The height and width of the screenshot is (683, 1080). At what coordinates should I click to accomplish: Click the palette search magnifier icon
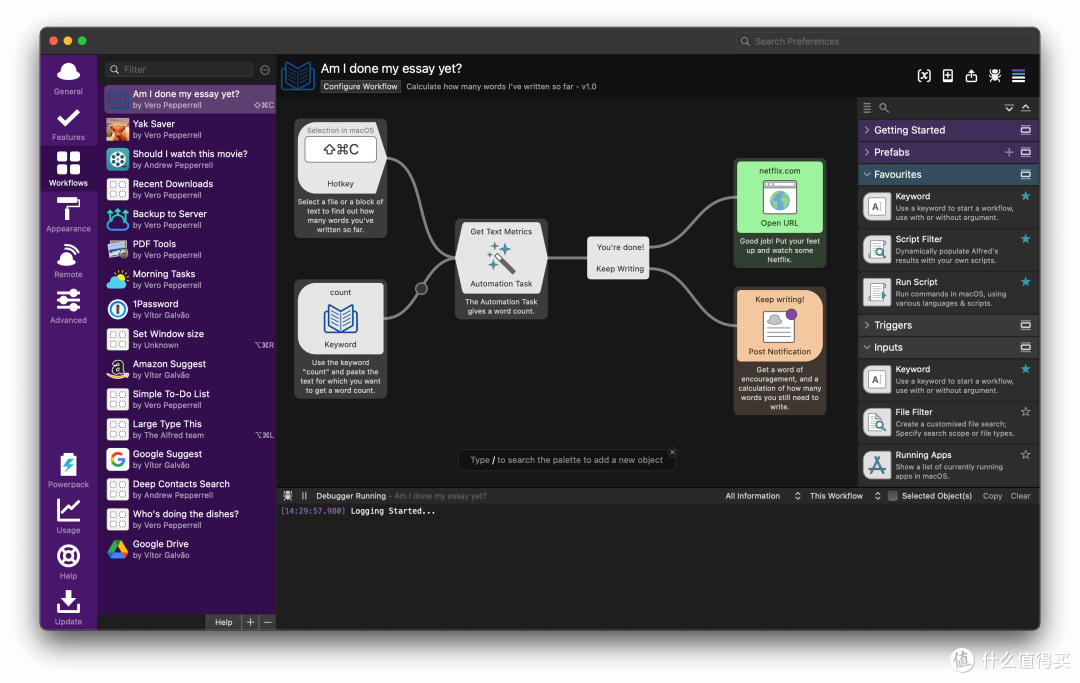click(884, 108)
